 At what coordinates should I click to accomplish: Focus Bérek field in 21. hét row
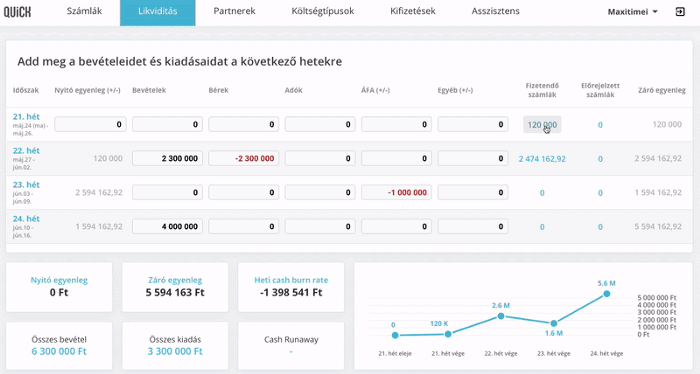pos(244,125)
